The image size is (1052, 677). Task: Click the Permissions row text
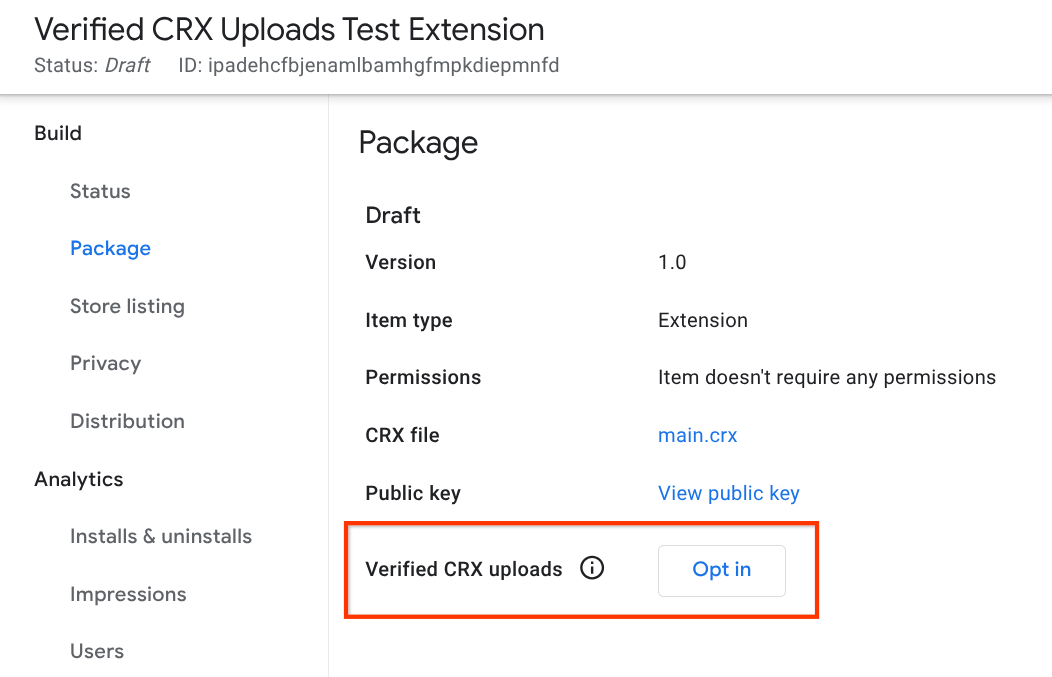pos(423,377)
